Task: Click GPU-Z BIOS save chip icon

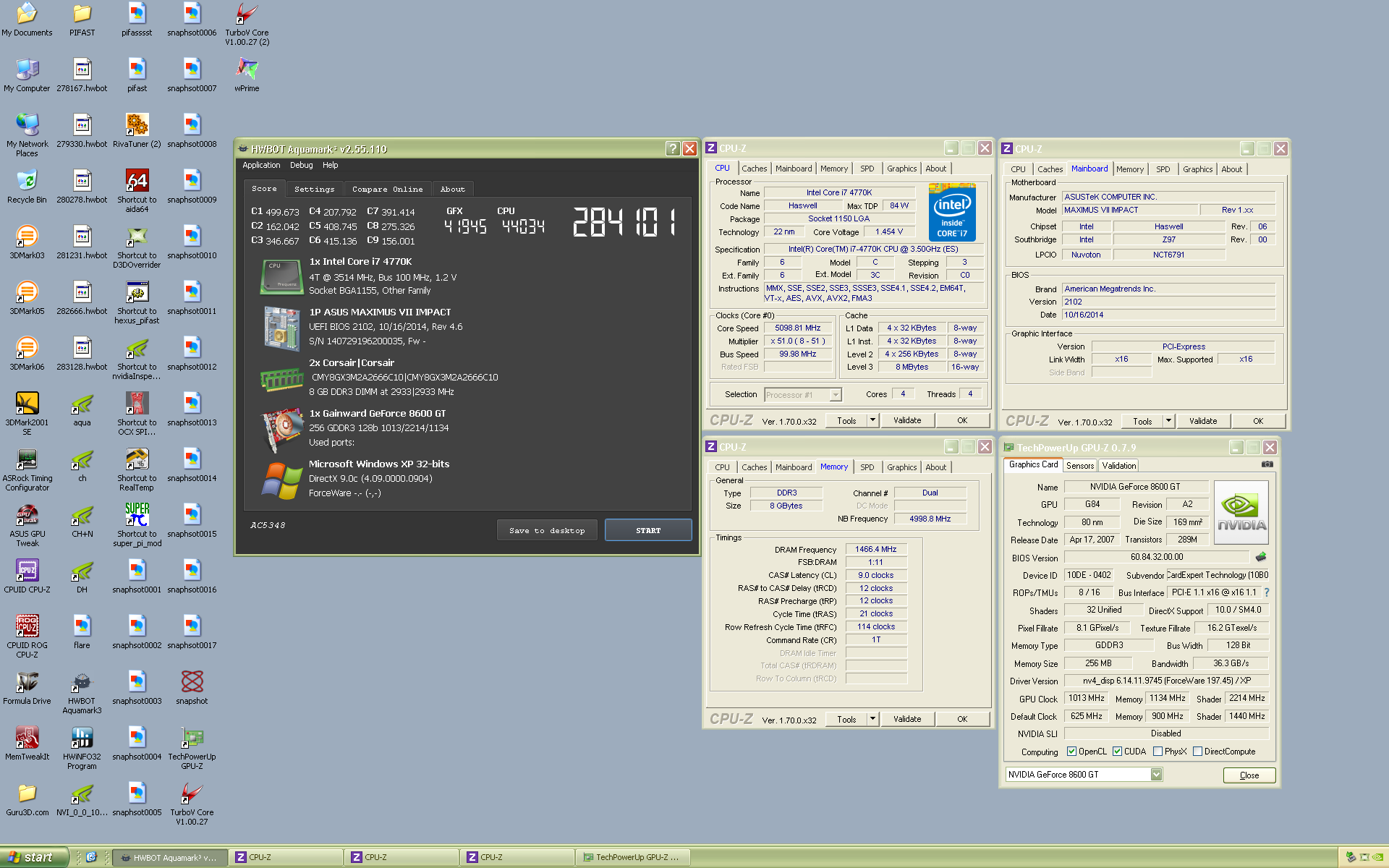Action: pos(1261,557)
